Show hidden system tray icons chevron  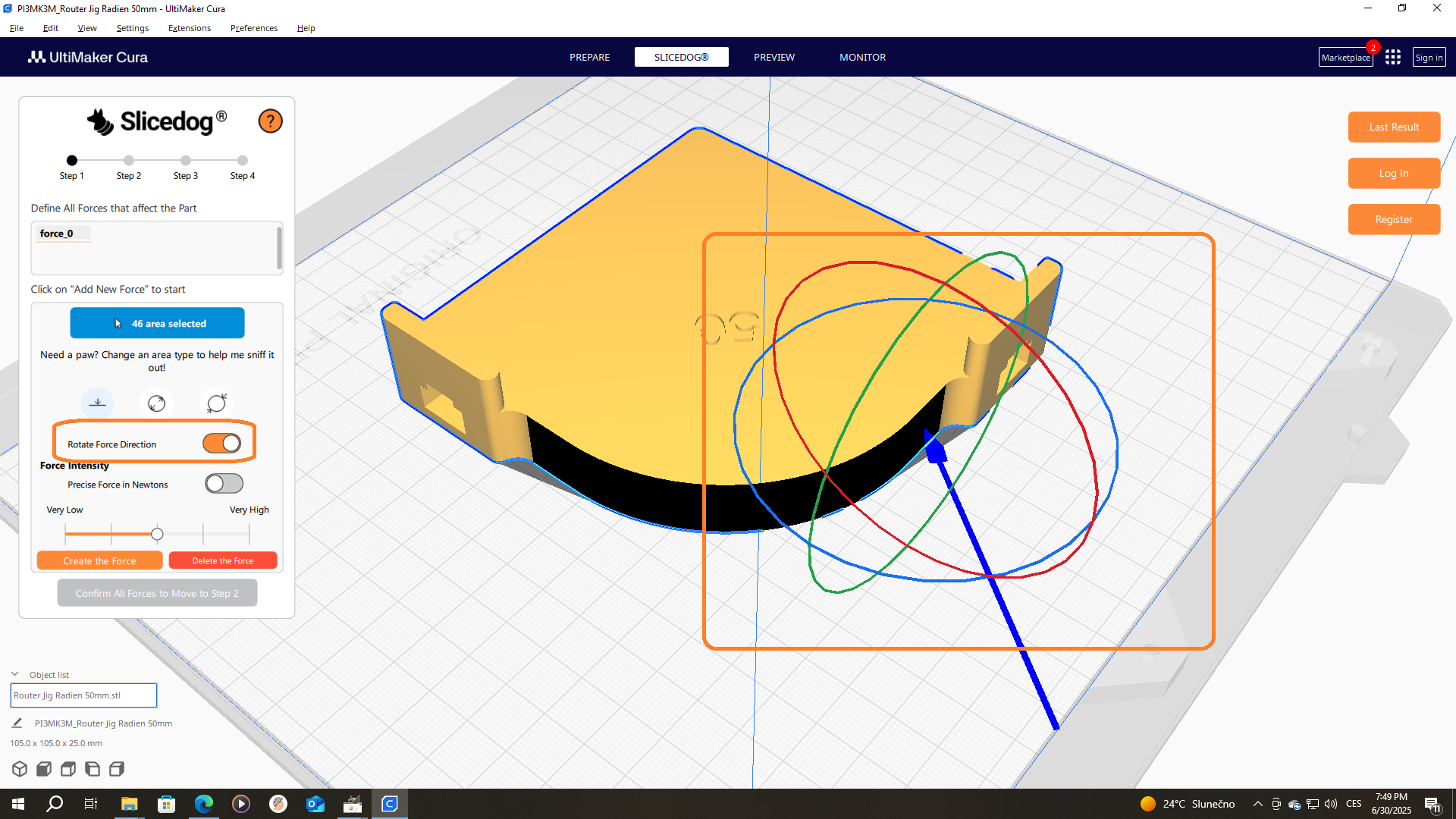[x=1258, y=804]
